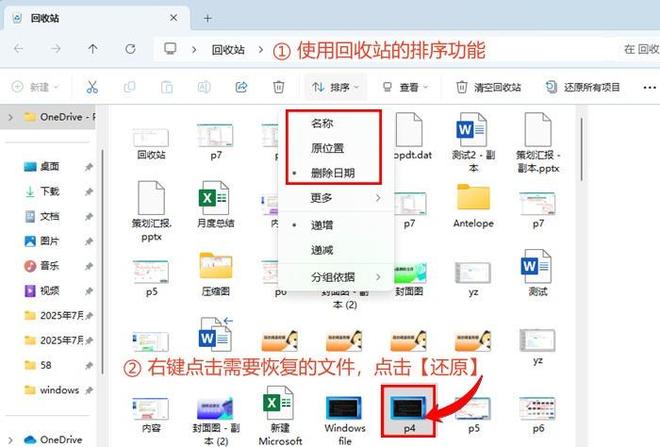The height and width of the screenshot is (447, 660).
Task: Click the Delete trash icon in toolbar
Action: (278, 87)
